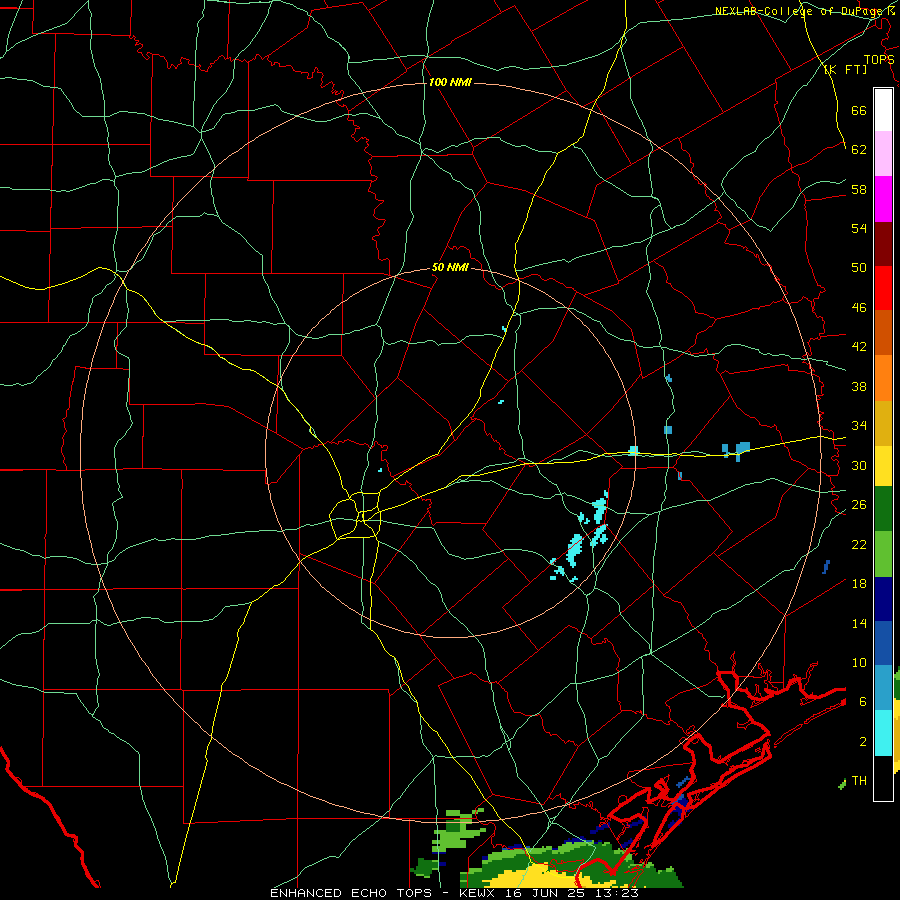Click the legend value 6
The image size is (900, 900).
coord(862,702)
